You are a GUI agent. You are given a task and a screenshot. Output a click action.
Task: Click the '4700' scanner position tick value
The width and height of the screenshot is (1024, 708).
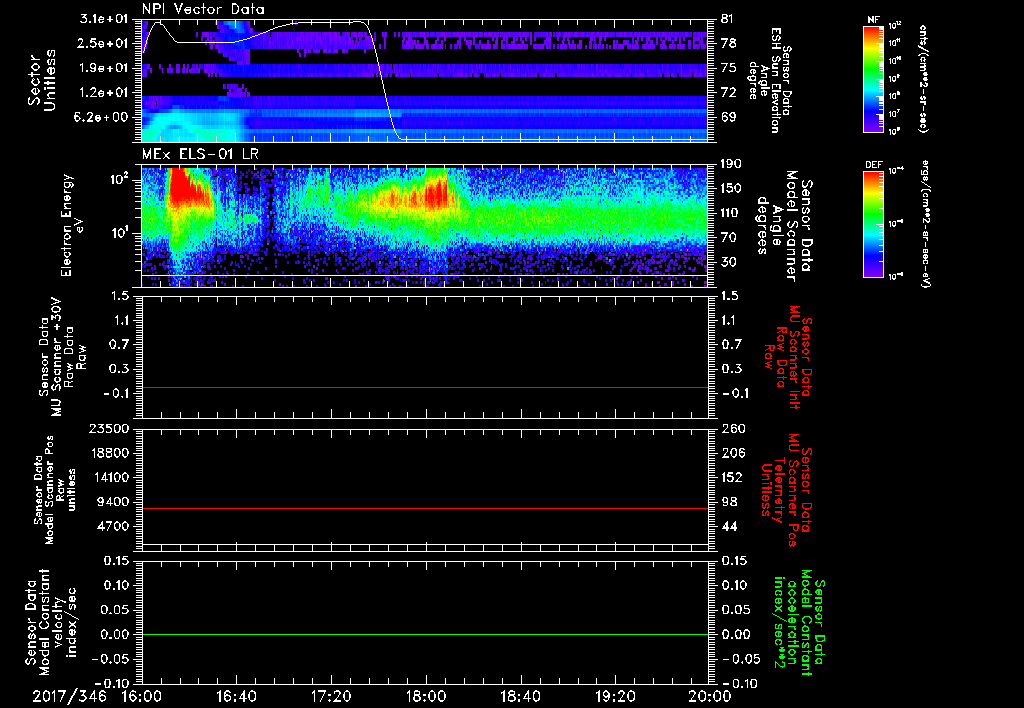112,526
